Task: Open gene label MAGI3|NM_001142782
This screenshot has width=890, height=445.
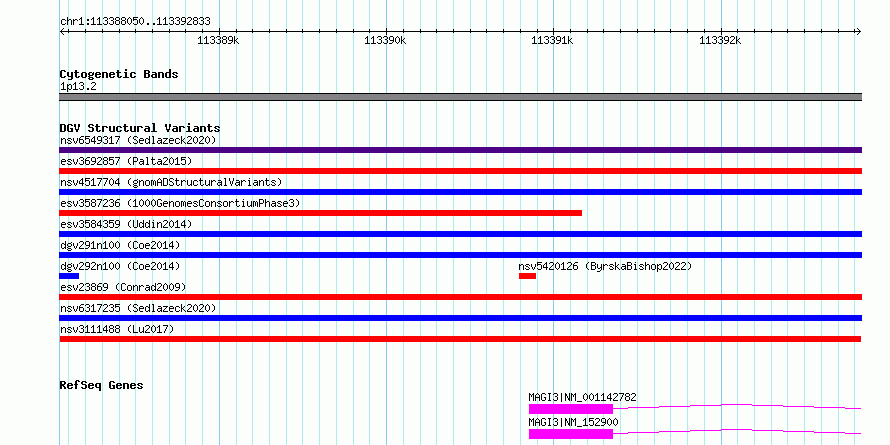Action: [582, 397]
